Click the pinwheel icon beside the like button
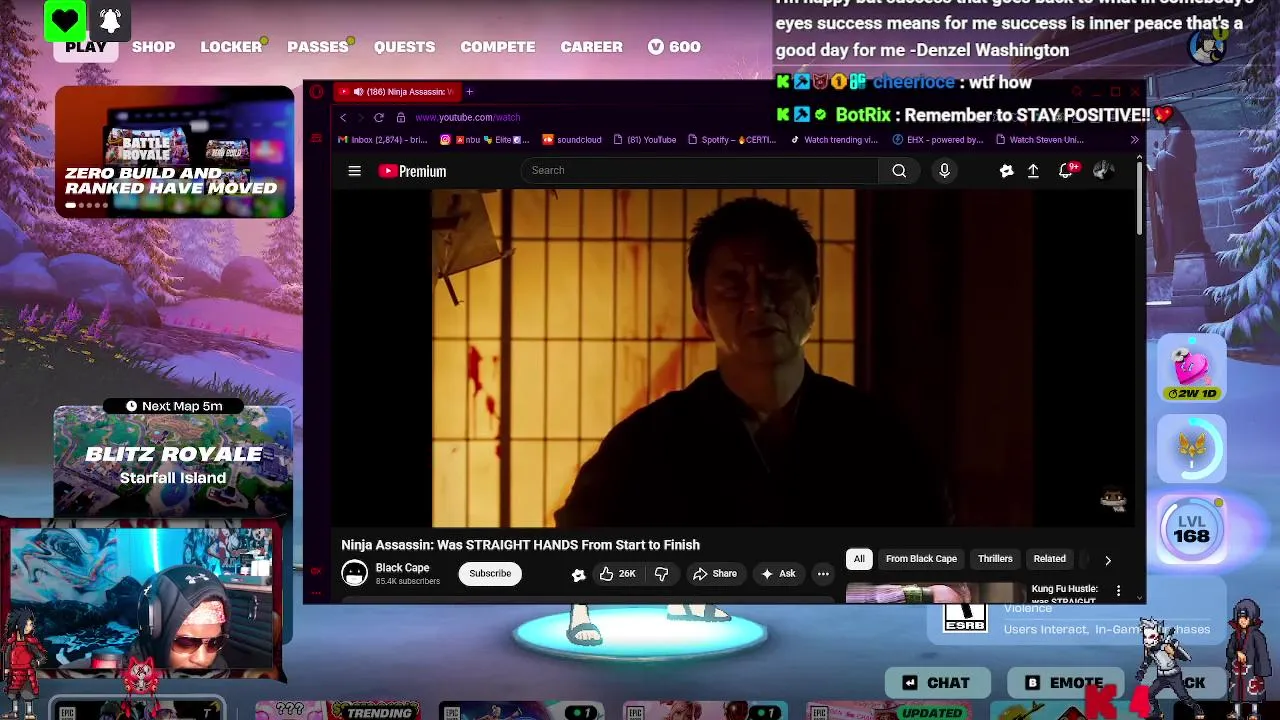This screenshot has height=720, width=1280. (578, 574)
